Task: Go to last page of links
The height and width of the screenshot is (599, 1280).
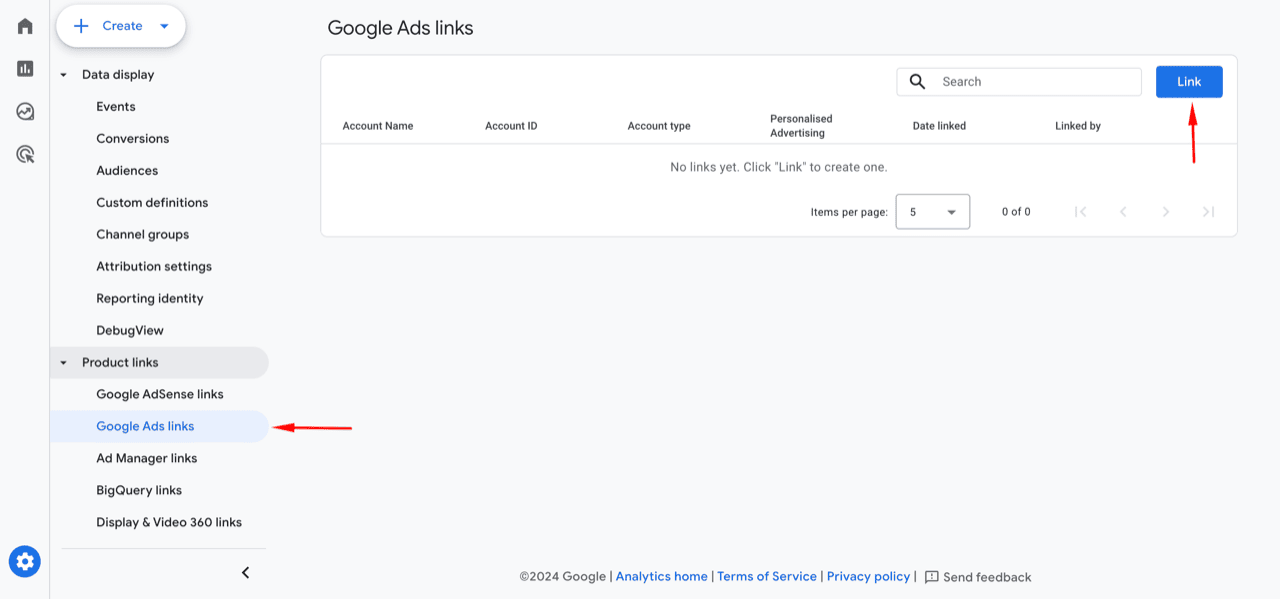Action: (x=1208, y=212)
